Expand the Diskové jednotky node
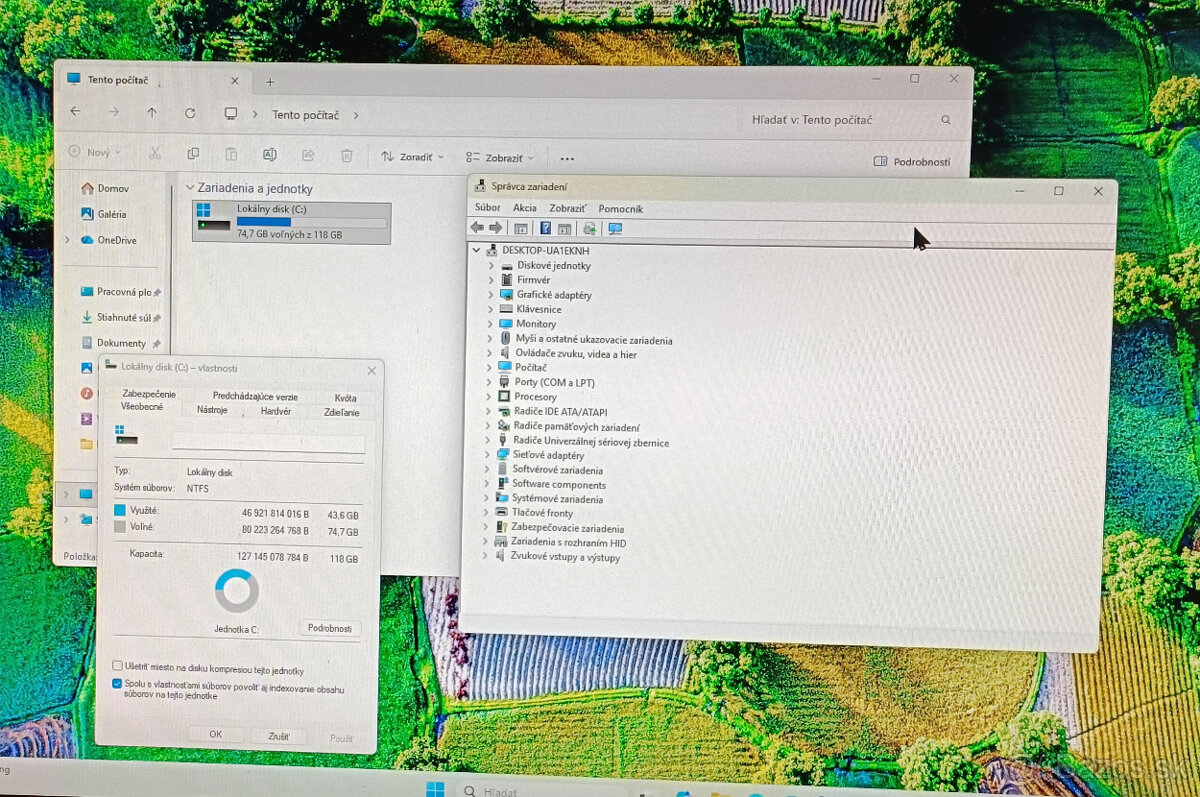This screenshot has width=1200, height=797. pyautogui.click(x=491, y=266)
